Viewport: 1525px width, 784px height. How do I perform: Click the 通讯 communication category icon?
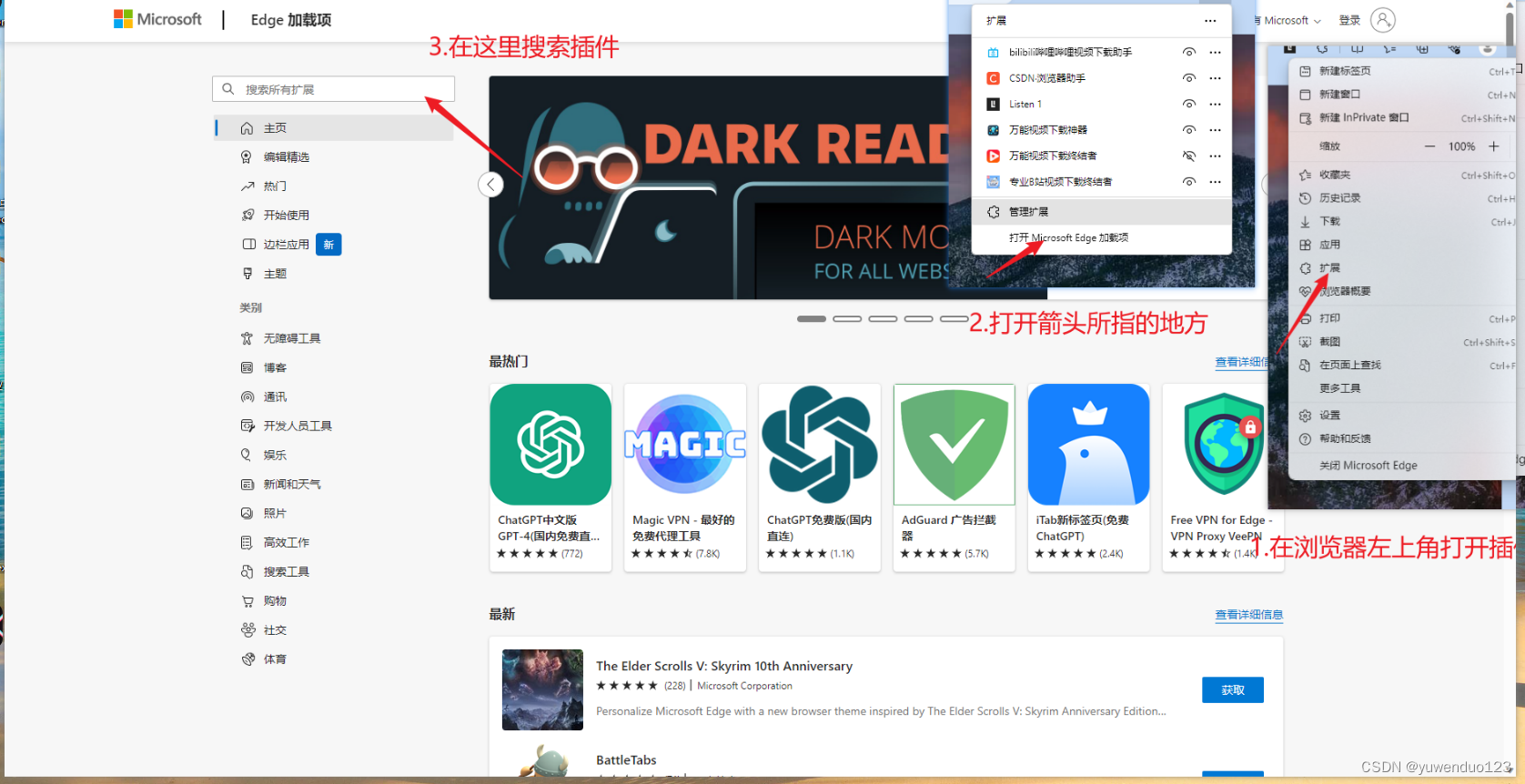click(247, 397)
